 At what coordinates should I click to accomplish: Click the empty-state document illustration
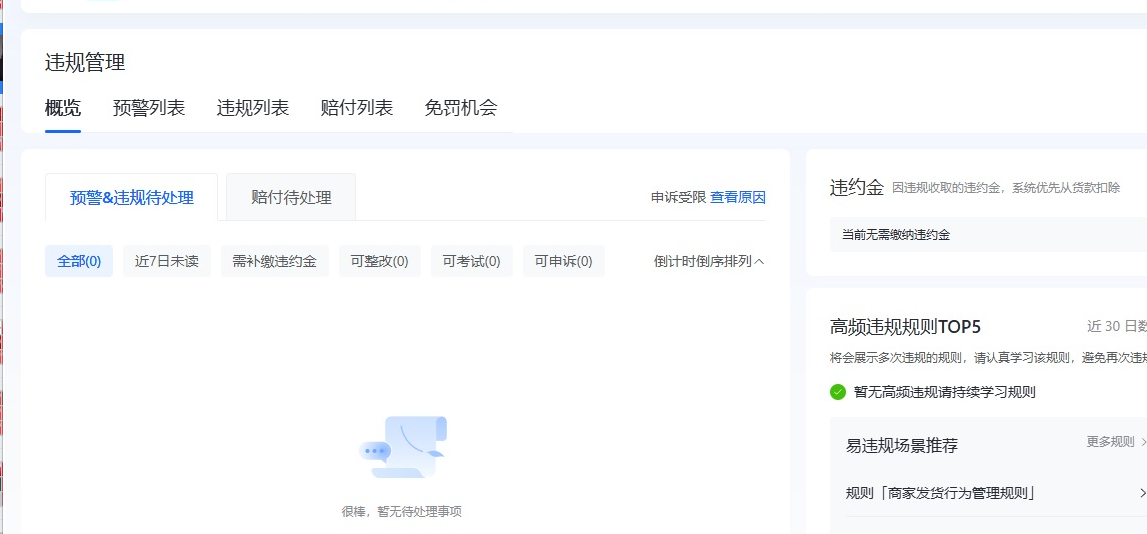point(402,447)
